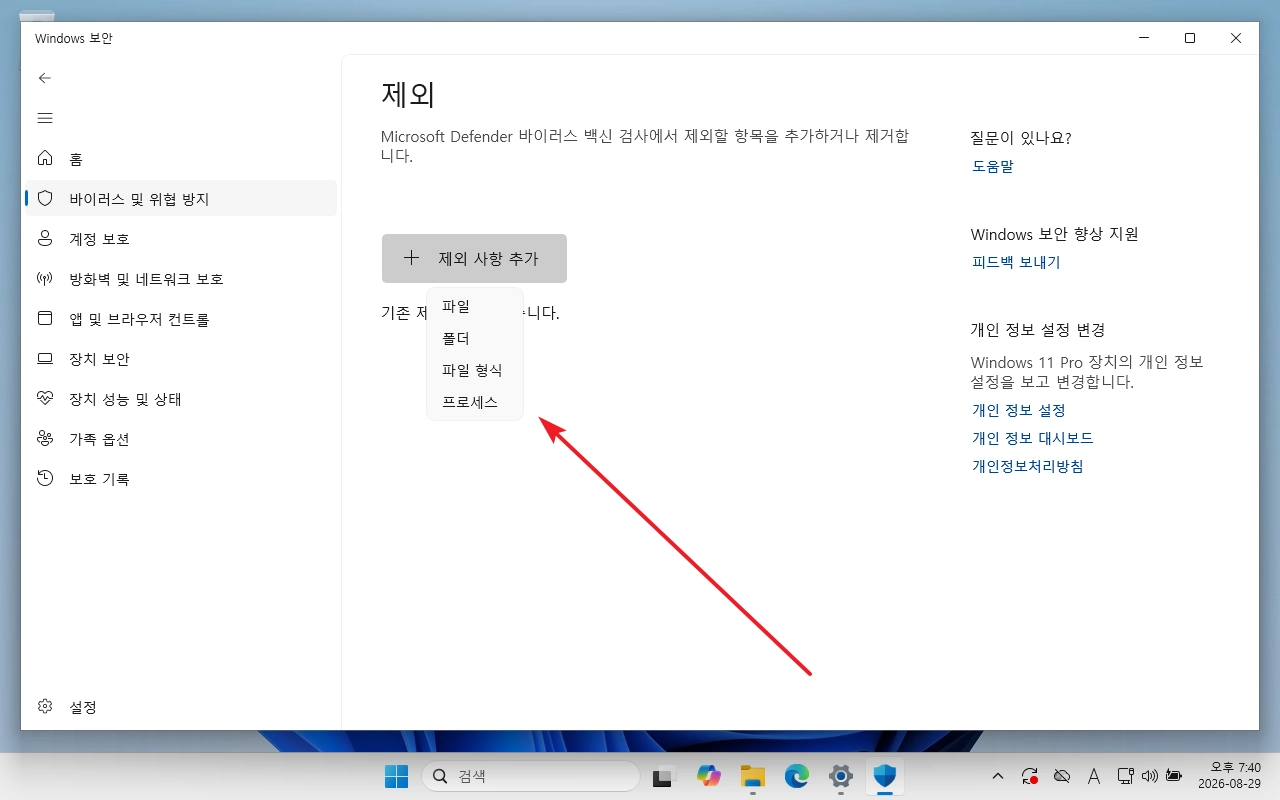The width and height of the screenshot is (1280, 800).
Task: Open the 개인 정보 설정 link
Action: pos(1019,410)
